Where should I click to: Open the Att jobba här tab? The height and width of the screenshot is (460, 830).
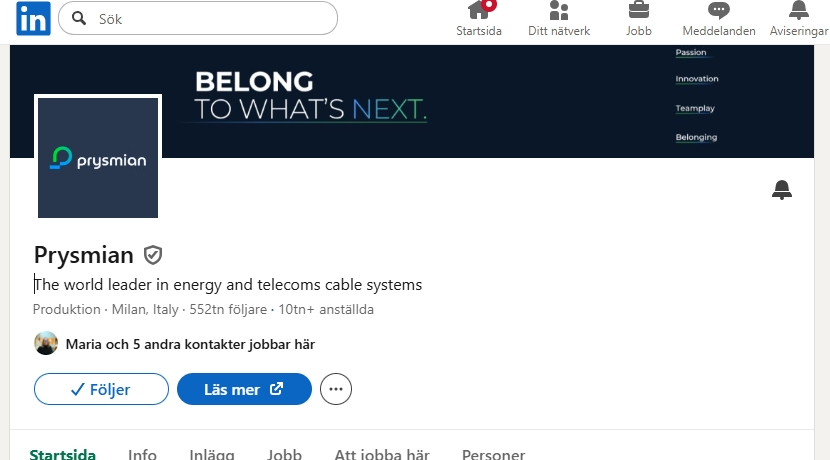382,454
